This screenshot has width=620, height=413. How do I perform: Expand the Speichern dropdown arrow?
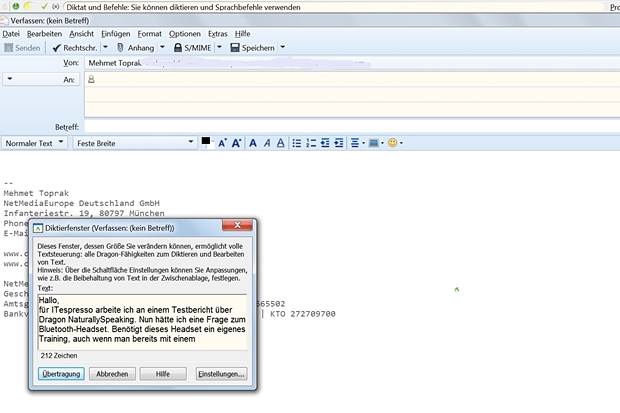pyautogui.click(x=283, y=47)
